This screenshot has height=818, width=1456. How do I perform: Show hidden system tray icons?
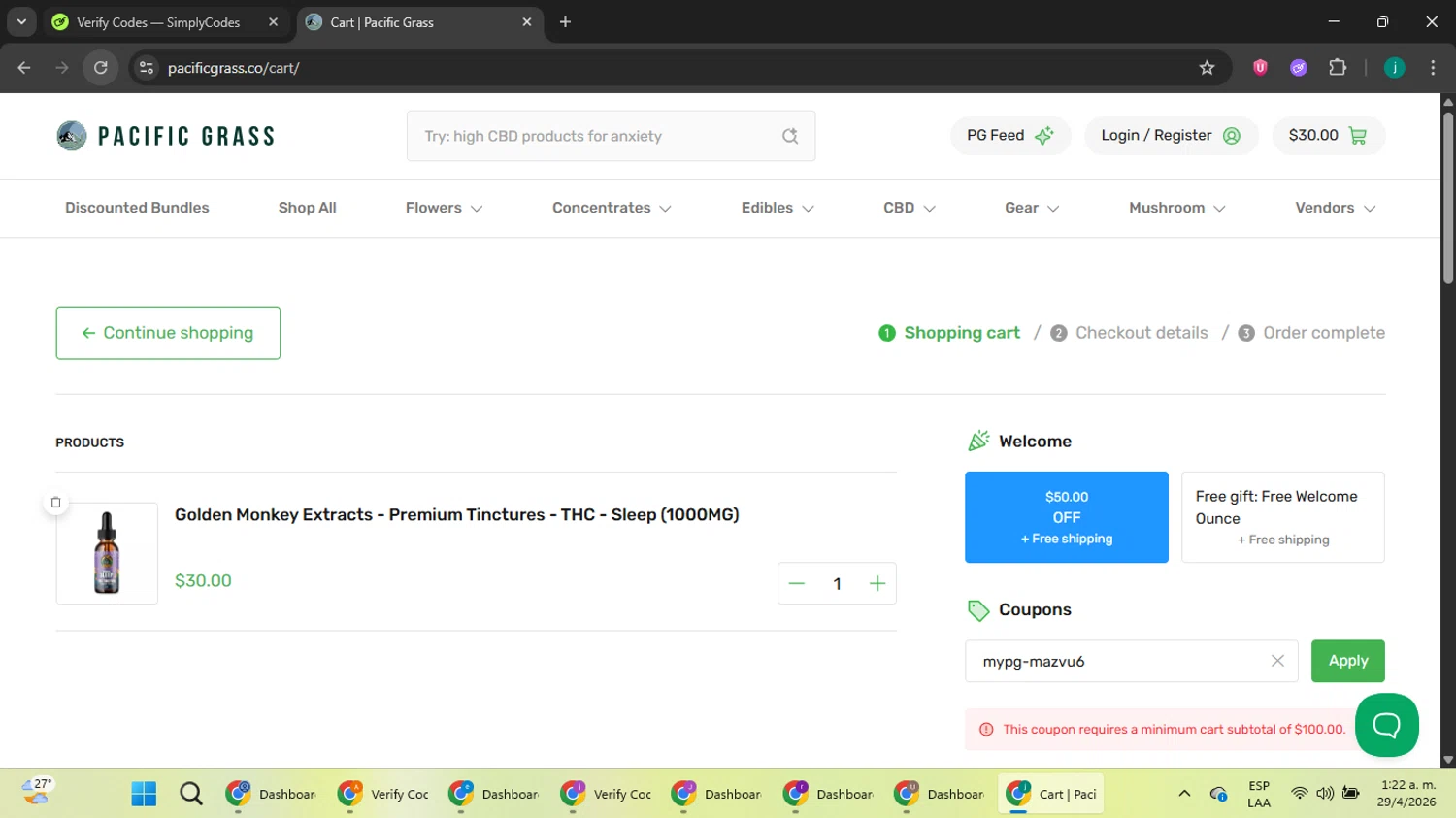point(1184,794)
